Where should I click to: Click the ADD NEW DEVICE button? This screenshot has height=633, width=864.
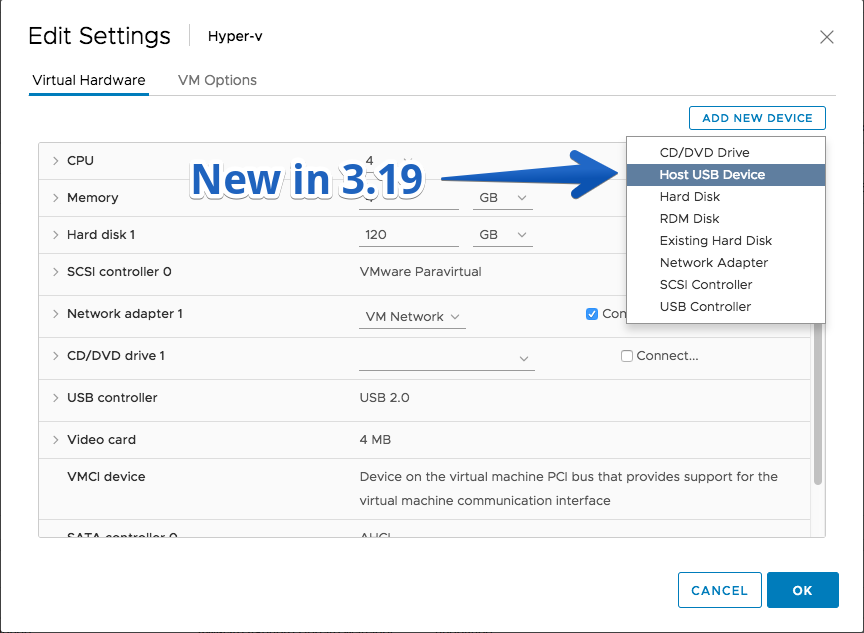(757, 118)
